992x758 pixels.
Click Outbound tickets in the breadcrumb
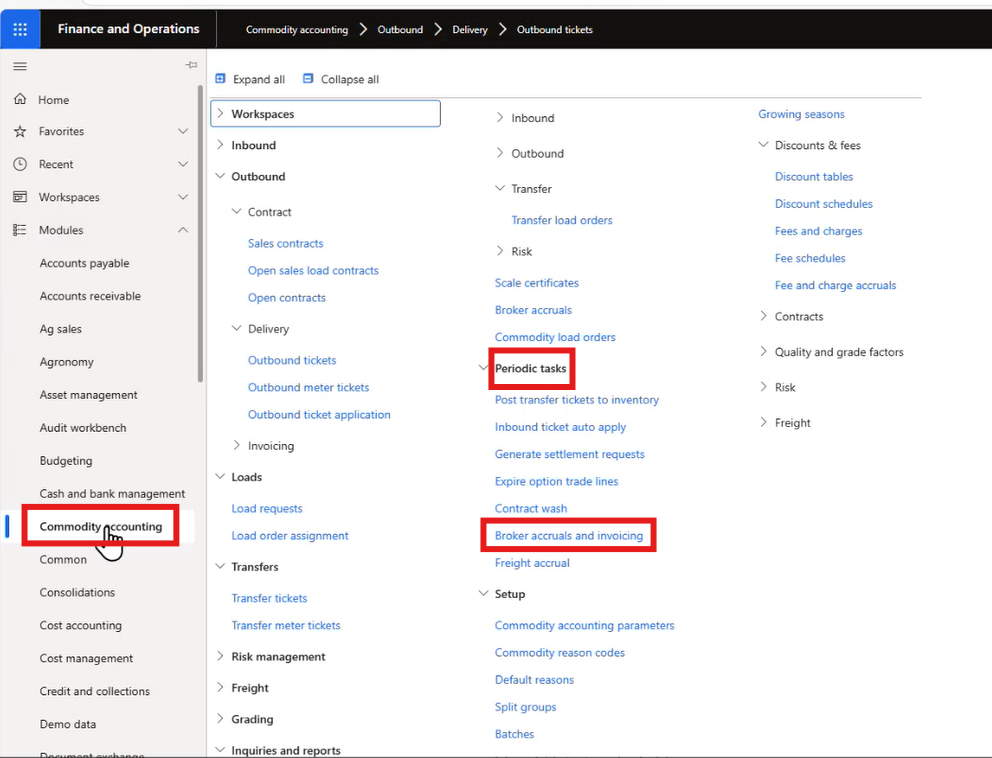pyautogui.click(x=554, y=30)
